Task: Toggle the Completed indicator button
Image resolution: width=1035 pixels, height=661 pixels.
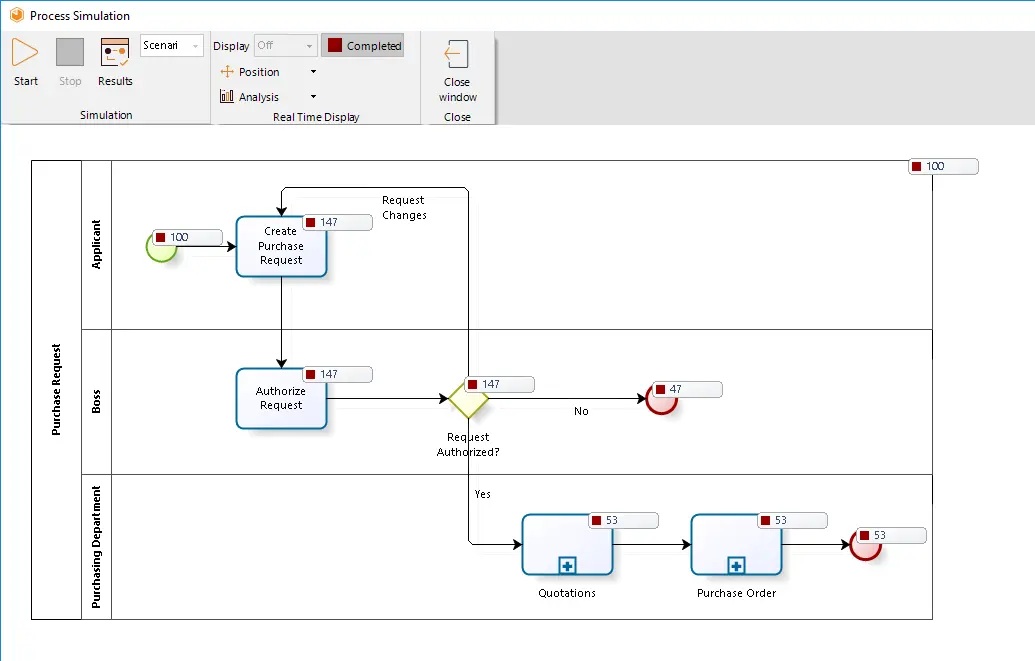Action: click(x=362, y=46)
